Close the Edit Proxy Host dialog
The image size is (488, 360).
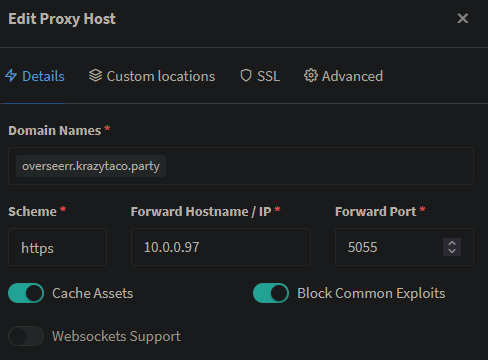click(x=463, y=18)
